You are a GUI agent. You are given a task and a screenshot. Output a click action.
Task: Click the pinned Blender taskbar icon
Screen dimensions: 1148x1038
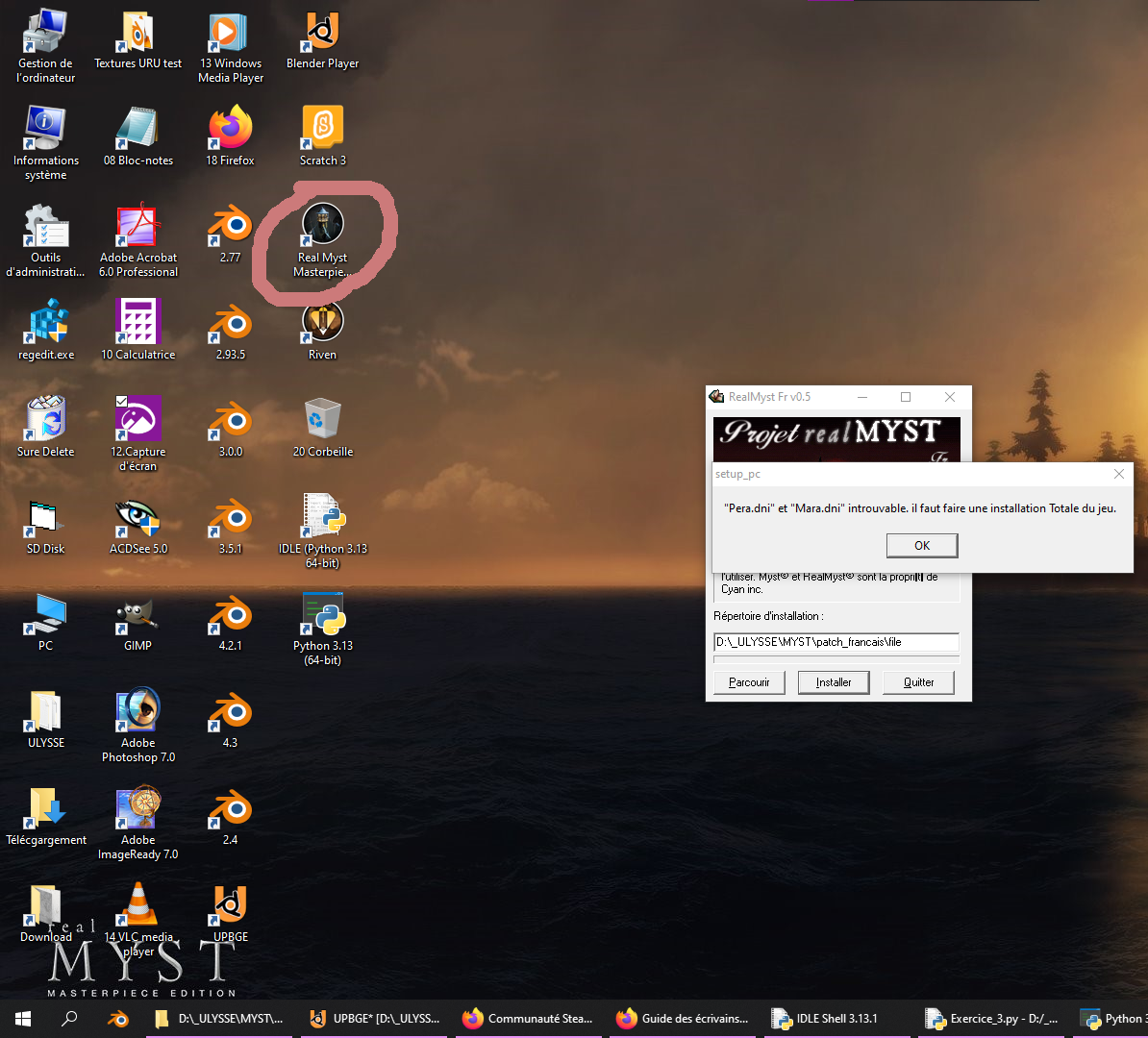tap(118, 1018)
